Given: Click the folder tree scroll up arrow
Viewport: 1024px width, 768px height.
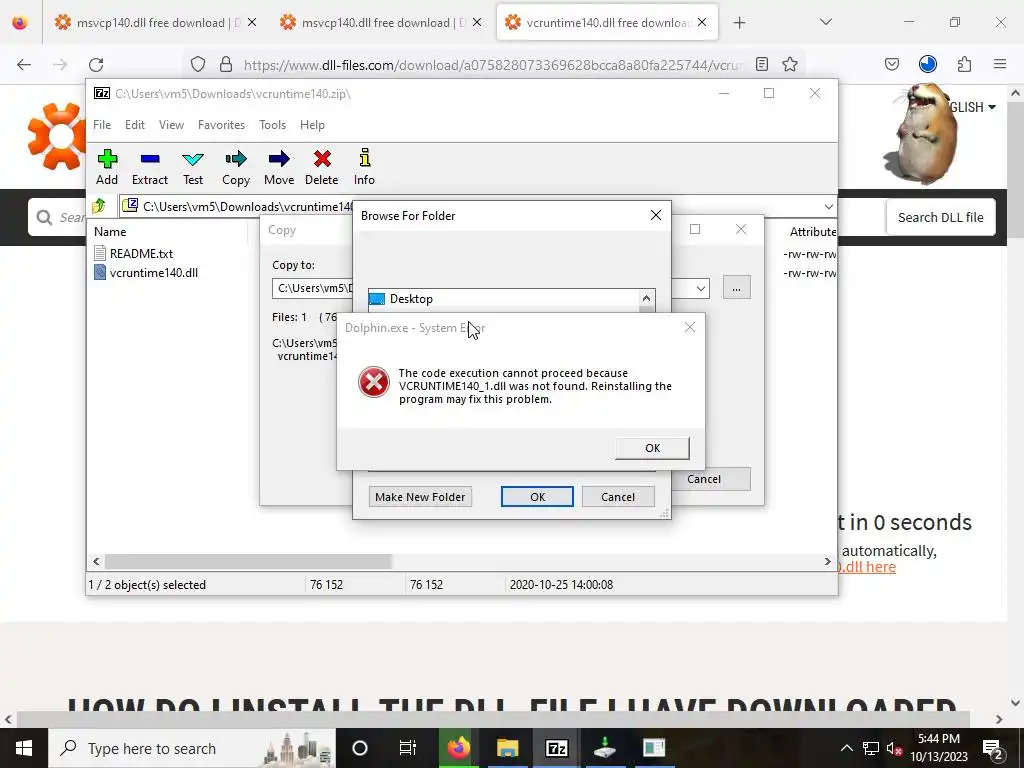Looking at the screenshot, I should [647, 298].
